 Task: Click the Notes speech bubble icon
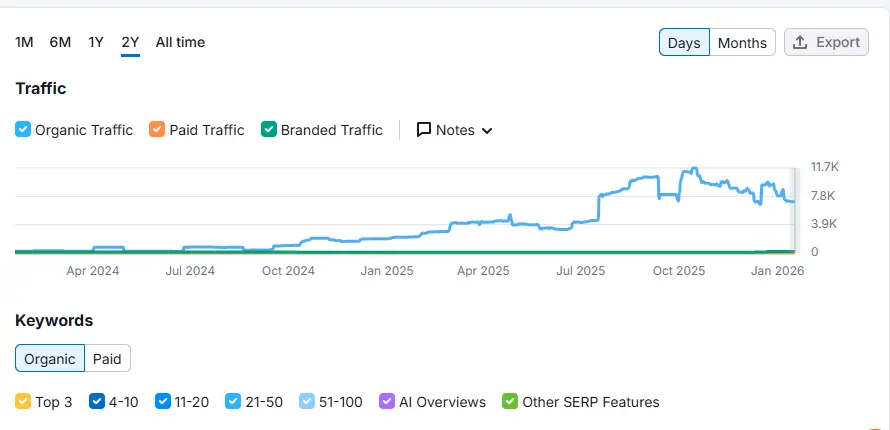pyautogui.click(x=423, y=130)
